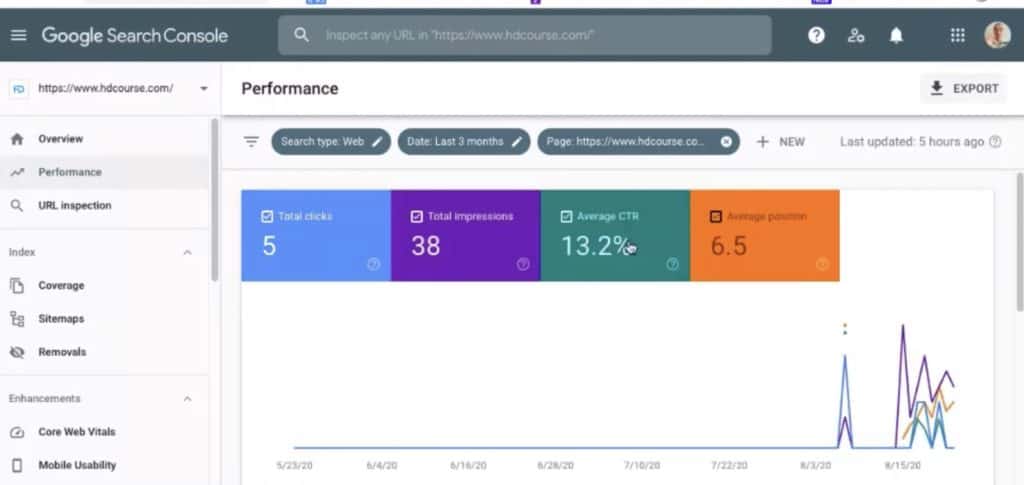Click the Core Web Vitals gauge icon
The image size is (1024, 485).
(18, 432)
